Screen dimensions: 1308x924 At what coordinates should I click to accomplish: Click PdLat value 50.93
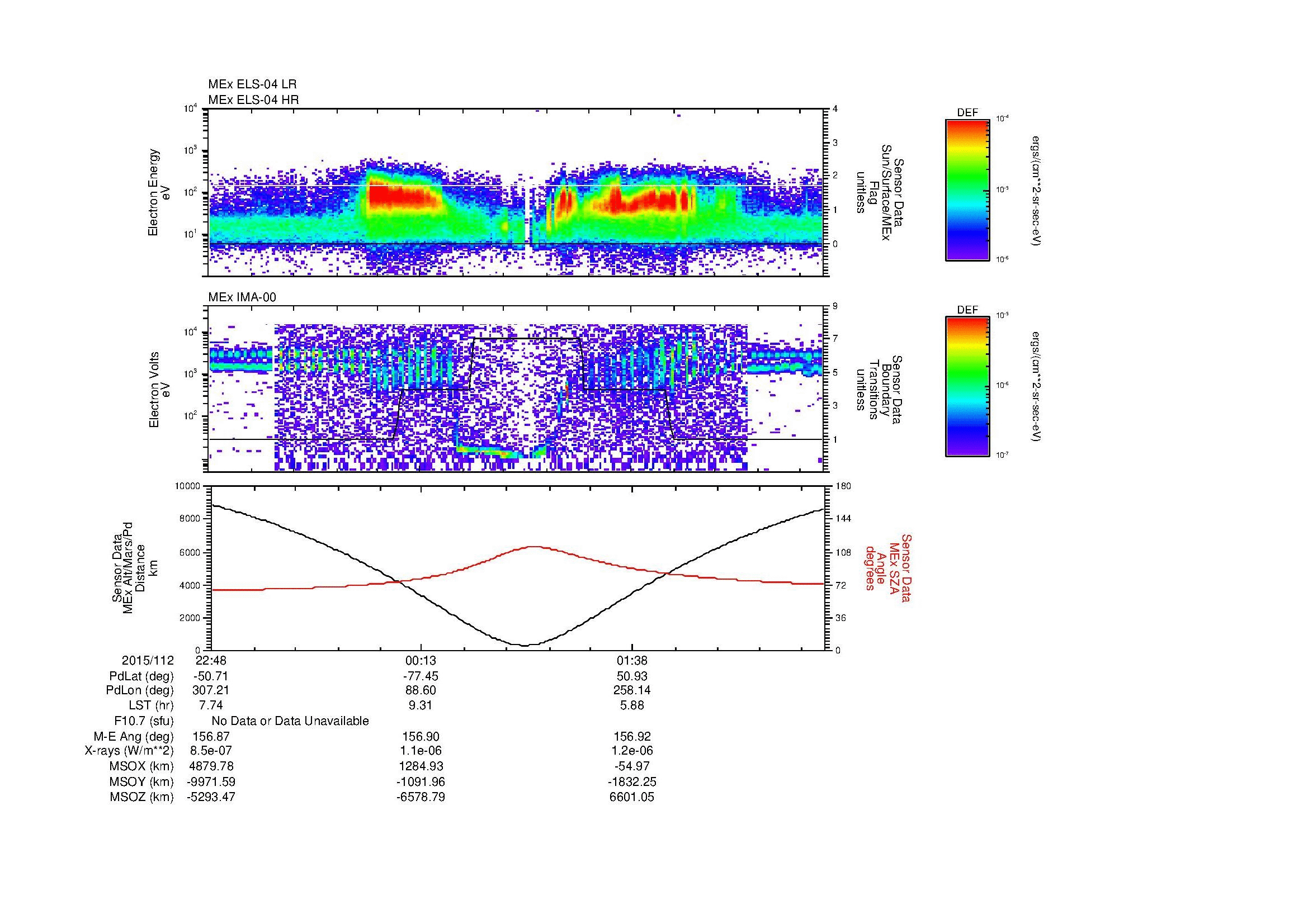point(632,676)
